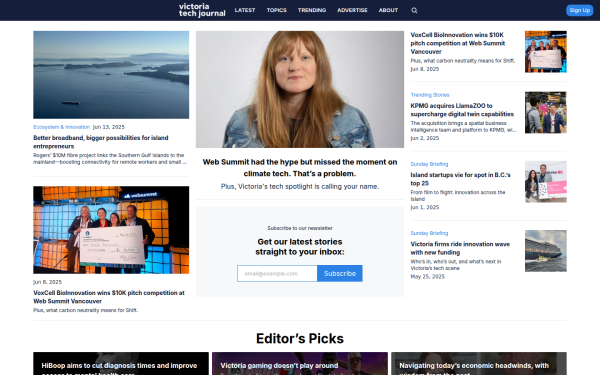600x375 pixels.
Task: Open 'Better broadband, bigger possibilities' headline
Action: (101, 142)
